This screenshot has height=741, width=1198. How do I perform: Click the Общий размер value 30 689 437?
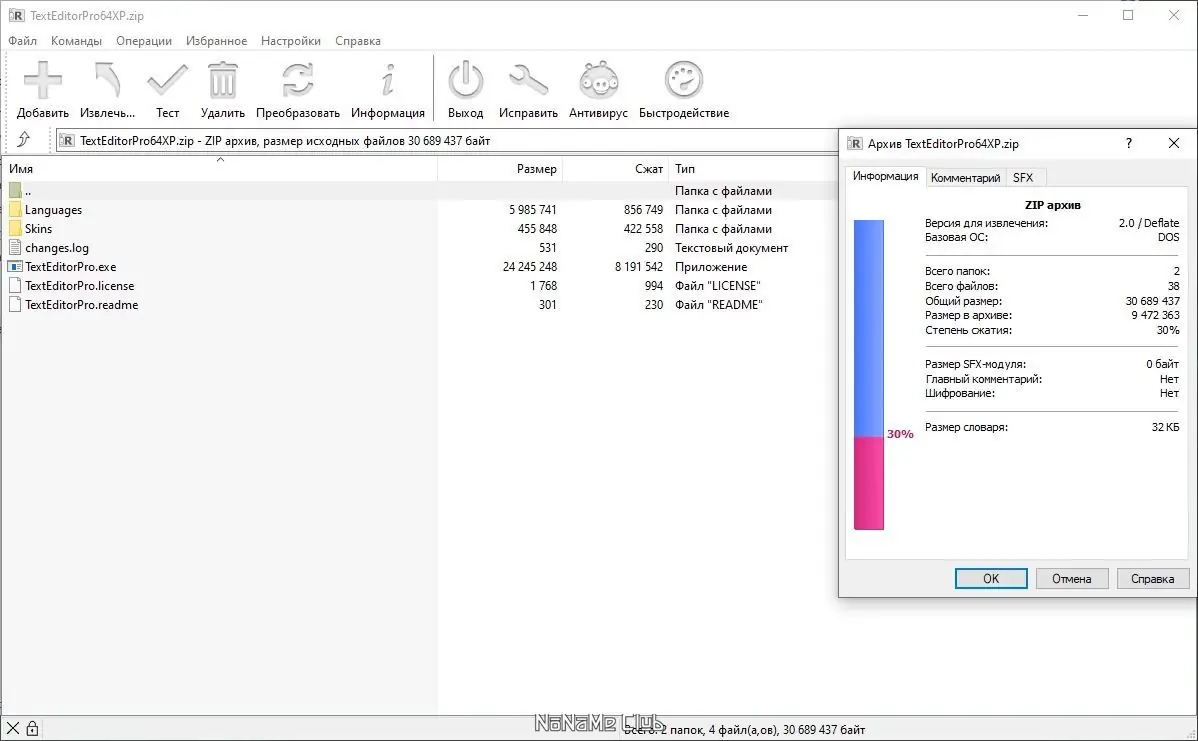coord(1152,301)
